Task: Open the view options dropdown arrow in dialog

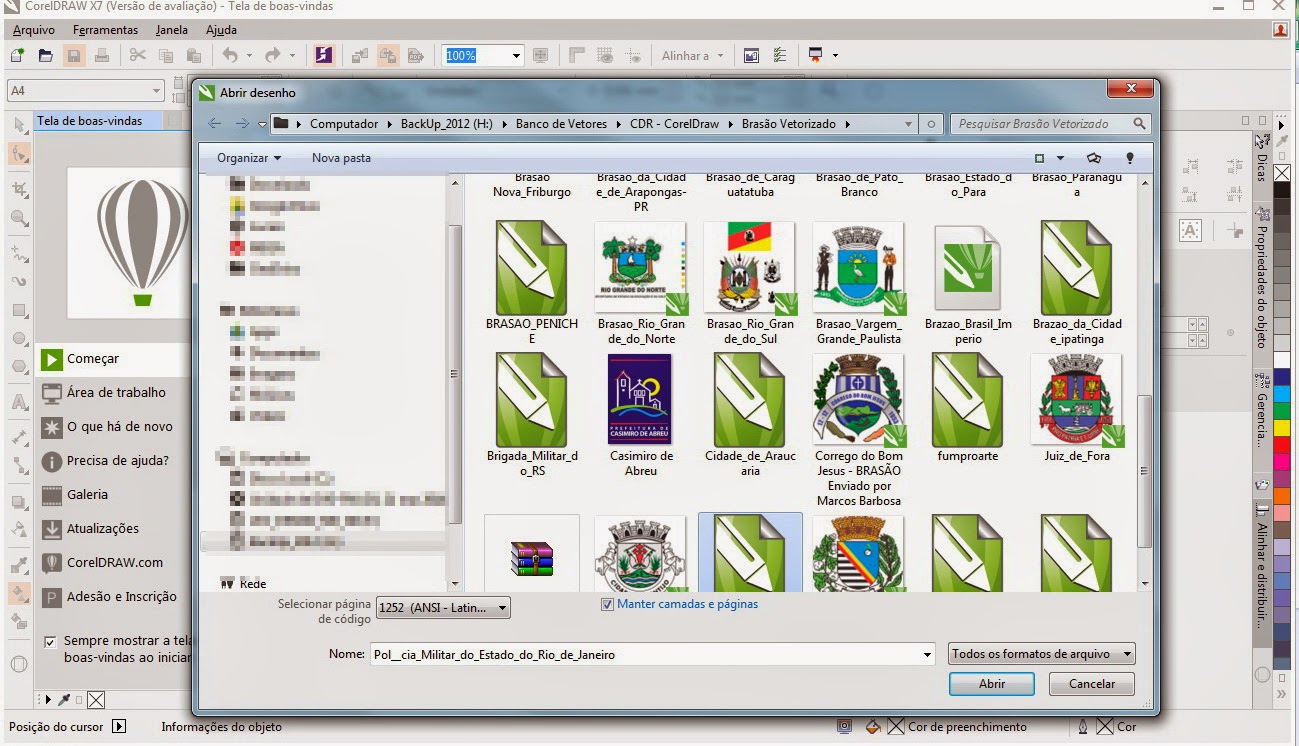Action: pyautogui.click(x=1061, y=158)
